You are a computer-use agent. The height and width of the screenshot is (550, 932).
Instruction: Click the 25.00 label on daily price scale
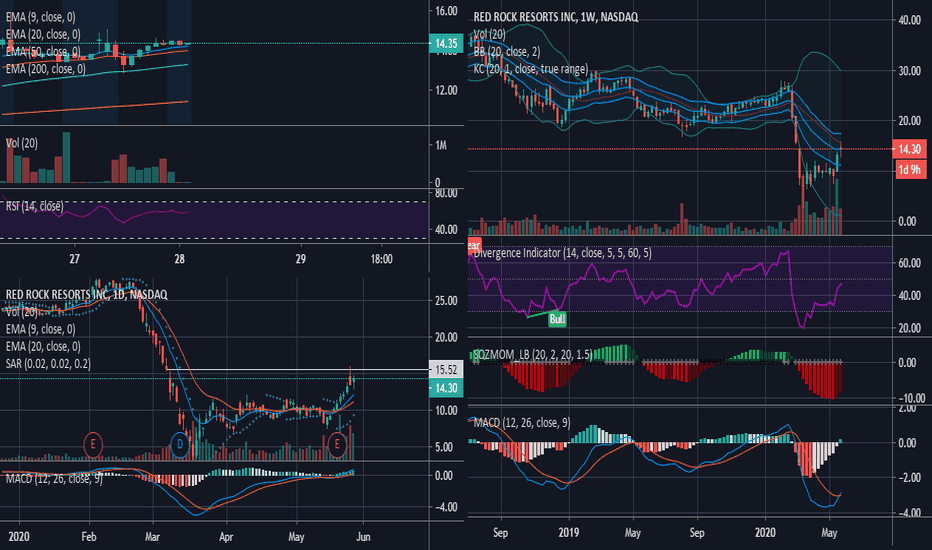(446, 300)
